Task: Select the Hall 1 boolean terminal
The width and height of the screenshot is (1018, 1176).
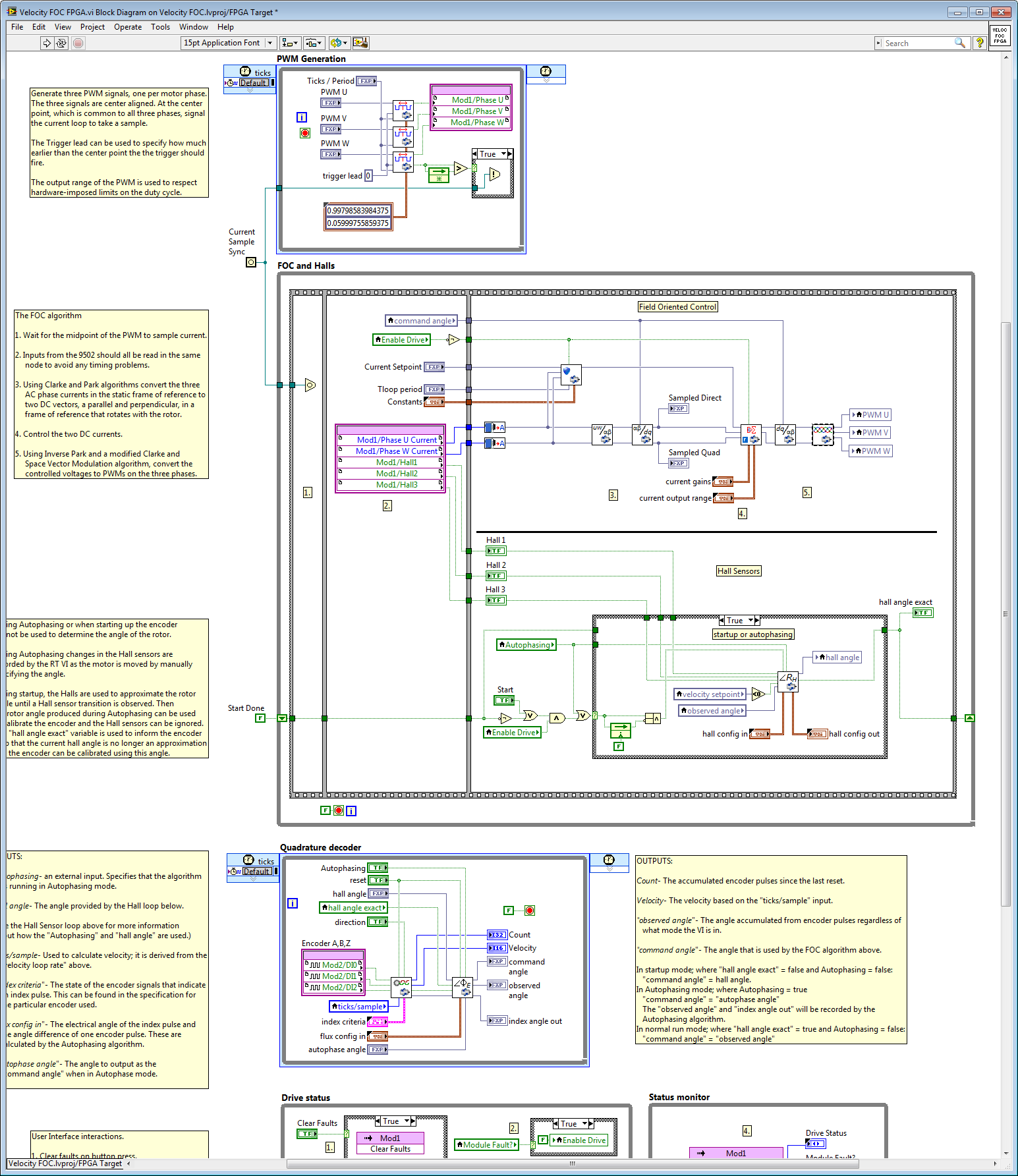Action: 496,551
